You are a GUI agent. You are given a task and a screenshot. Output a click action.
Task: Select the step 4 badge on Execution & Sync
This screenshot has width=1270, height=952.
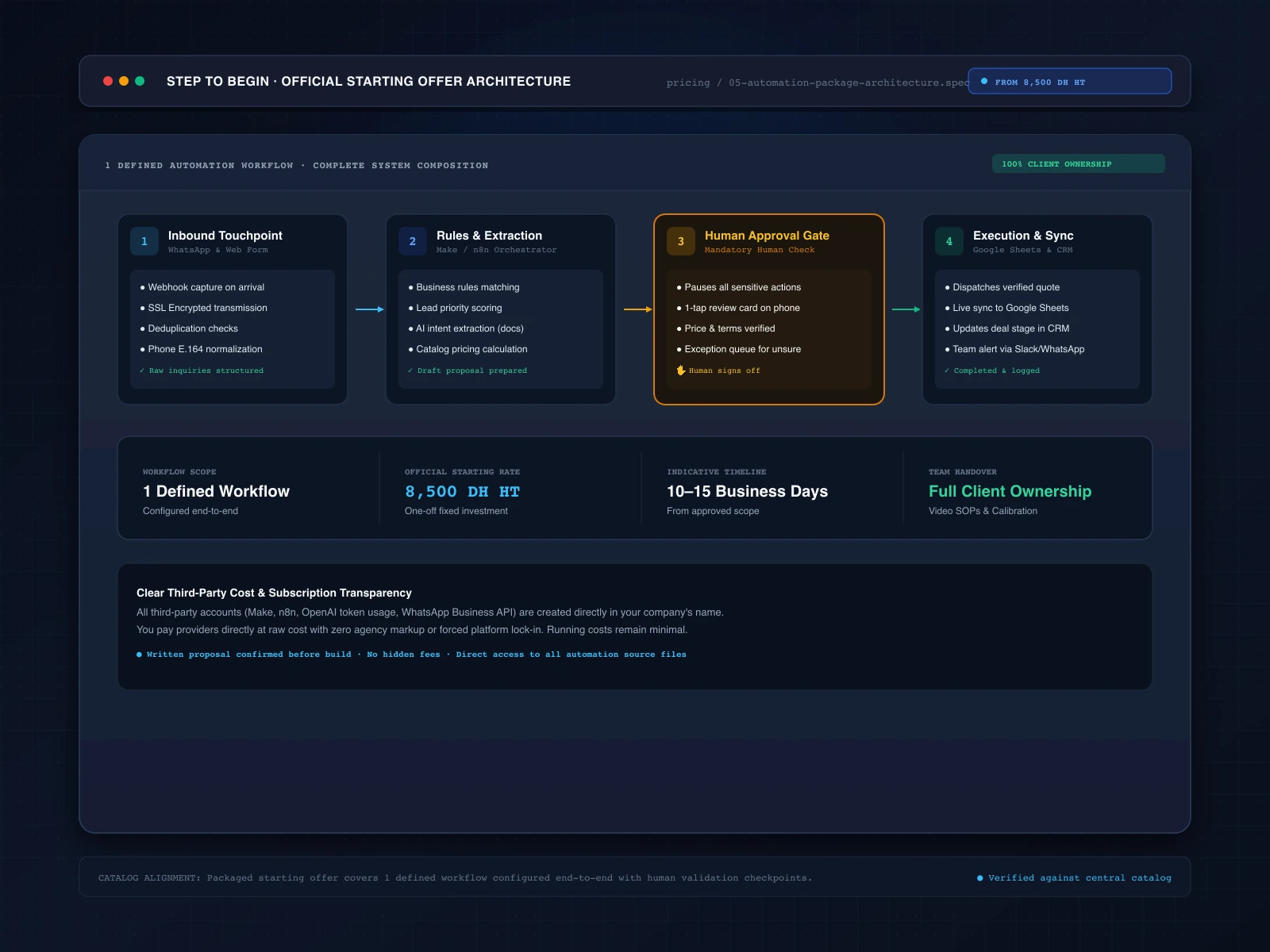[x=949, y=241]
